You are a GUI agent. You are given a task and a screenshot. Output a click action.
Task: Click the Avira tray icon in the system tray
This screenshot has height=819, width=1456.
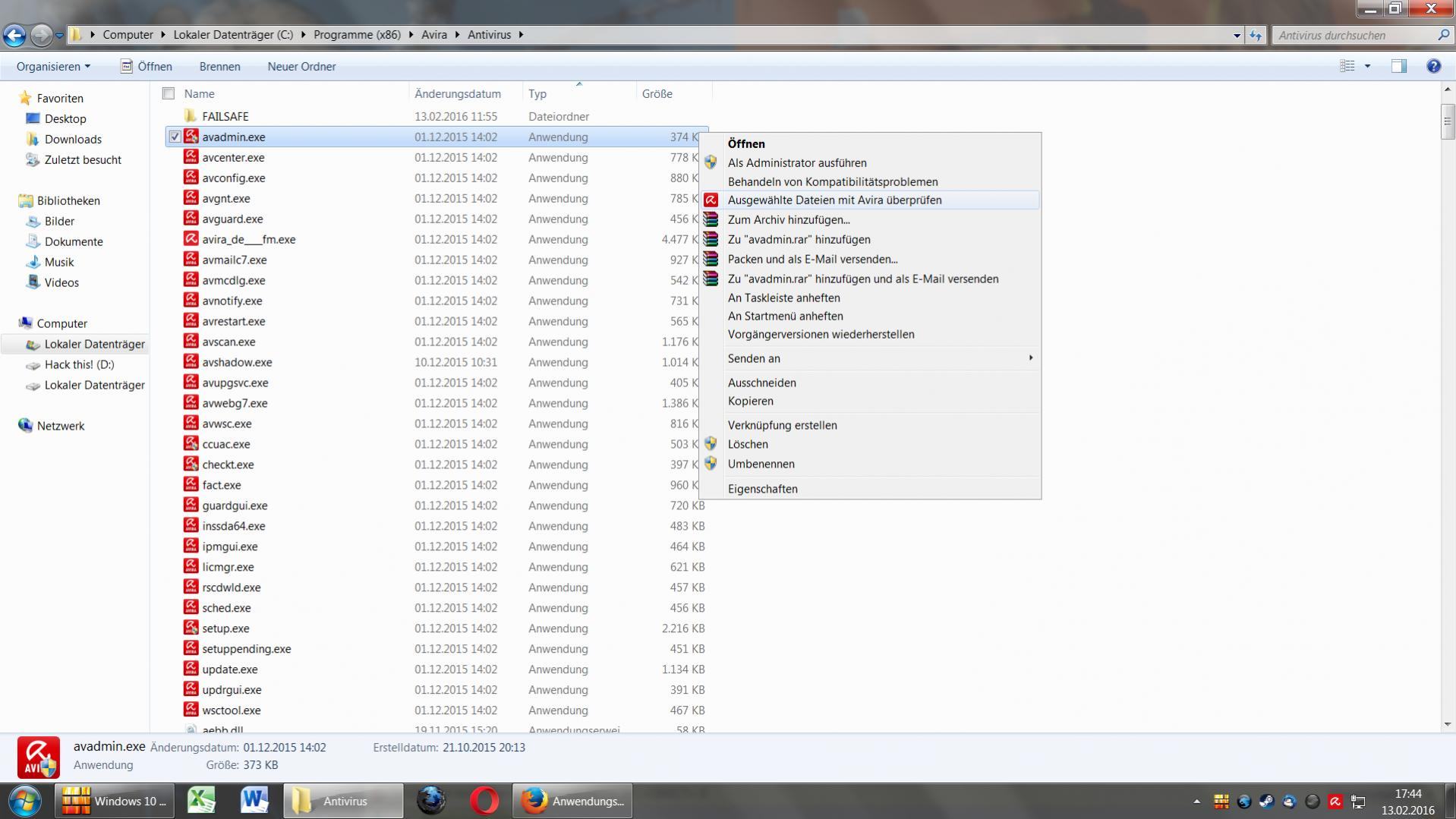(x=1335, y=802)
